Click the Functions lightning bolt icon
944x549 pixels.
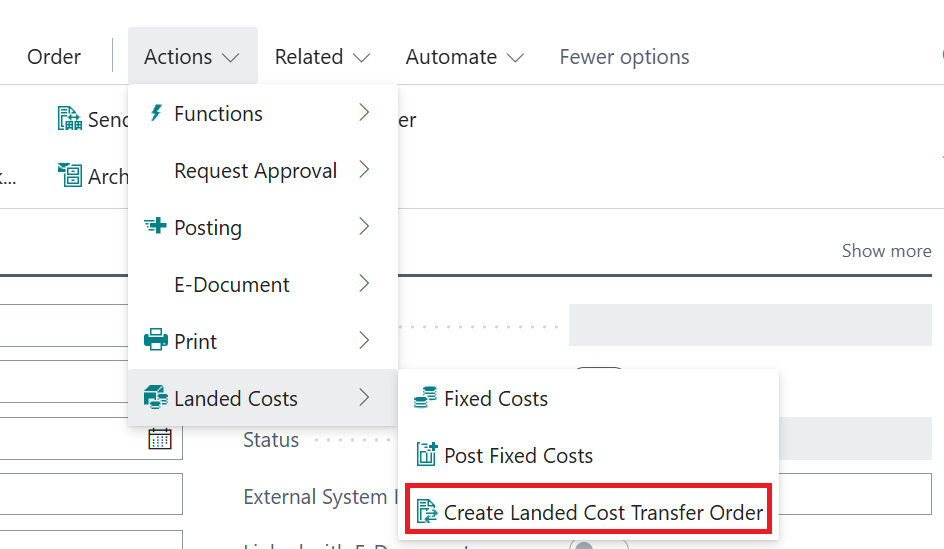(155, 113)
